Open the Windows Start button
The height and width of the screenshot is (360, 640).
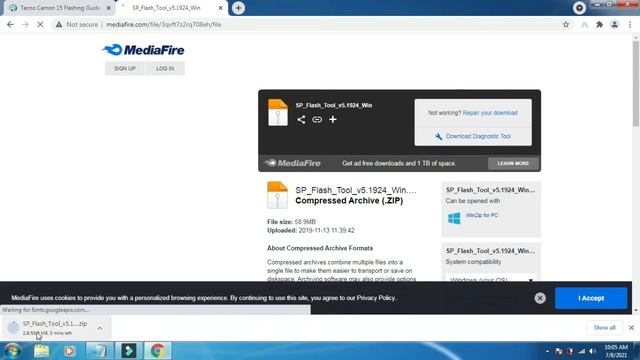(x=12, y=351)
